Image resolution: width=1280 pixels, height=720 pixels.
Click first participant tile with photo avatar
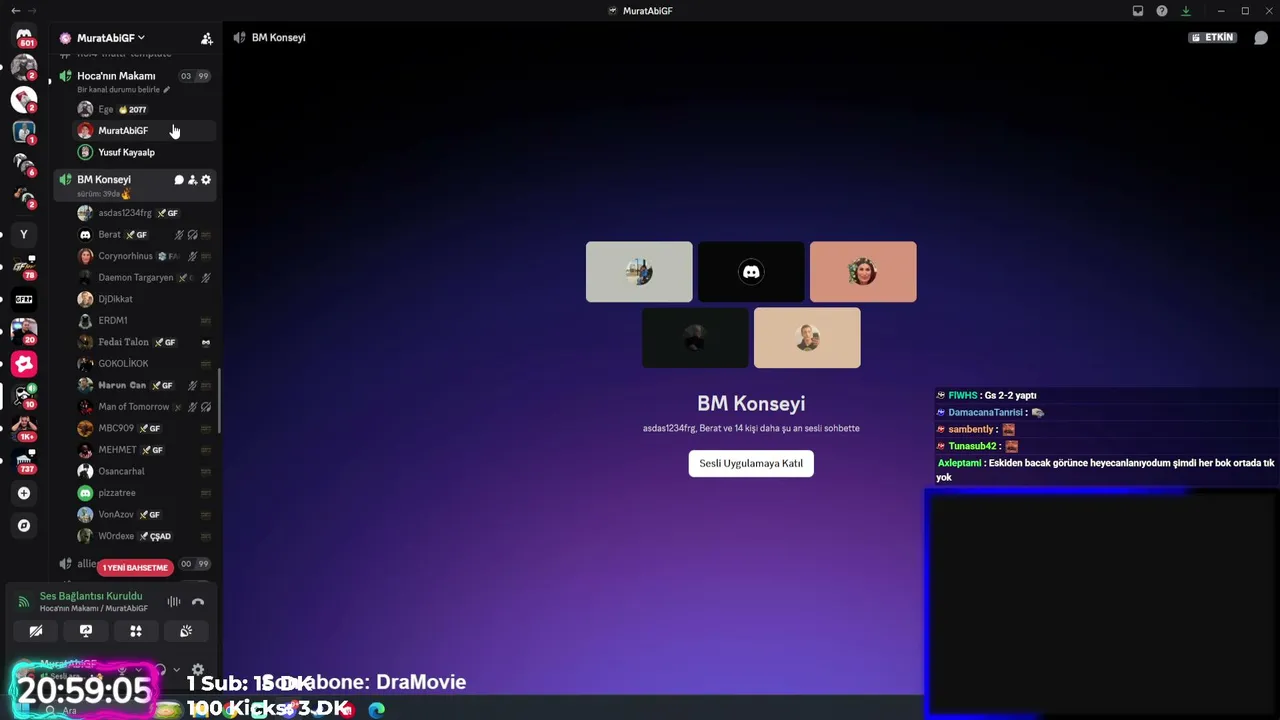pos(639,272)
